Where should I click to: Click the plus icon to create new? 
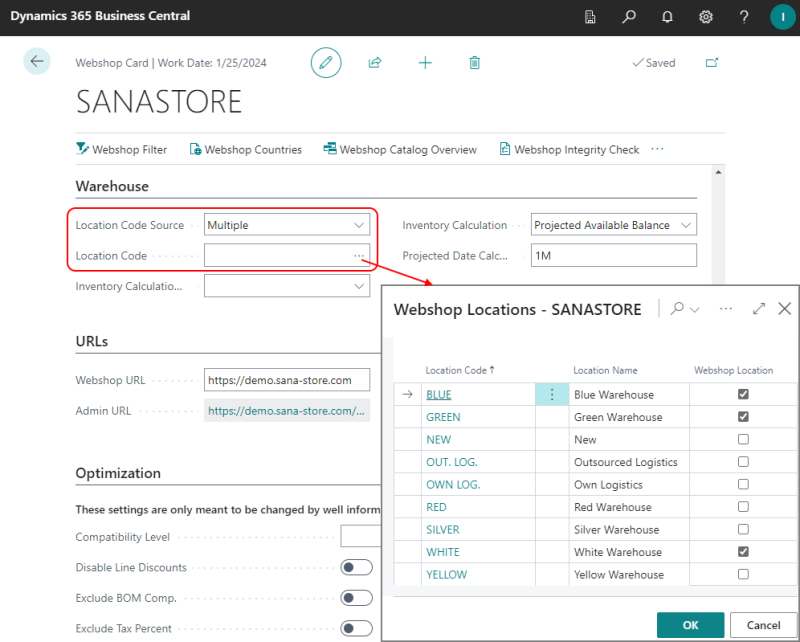[x=425, y=63]
